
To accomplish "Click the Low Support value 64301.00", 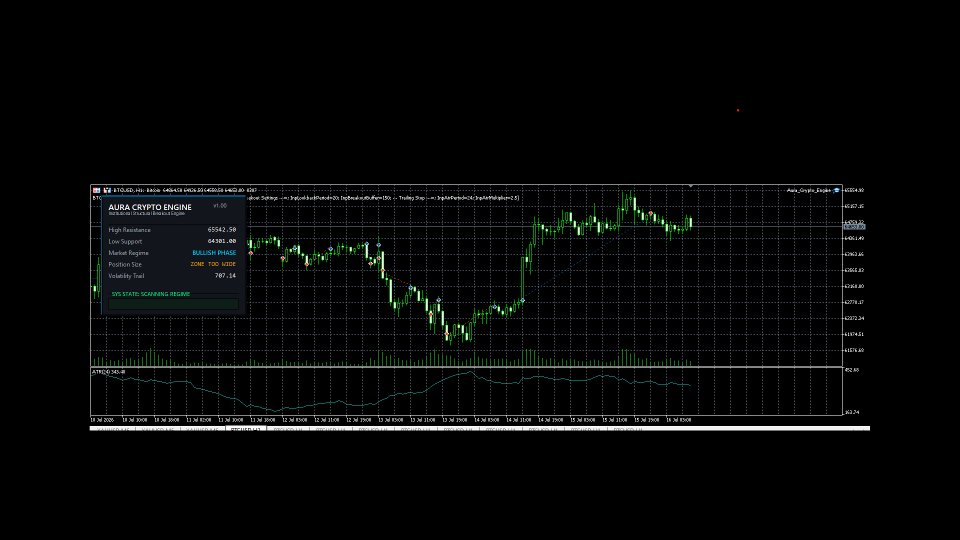I will pos(222,241).
